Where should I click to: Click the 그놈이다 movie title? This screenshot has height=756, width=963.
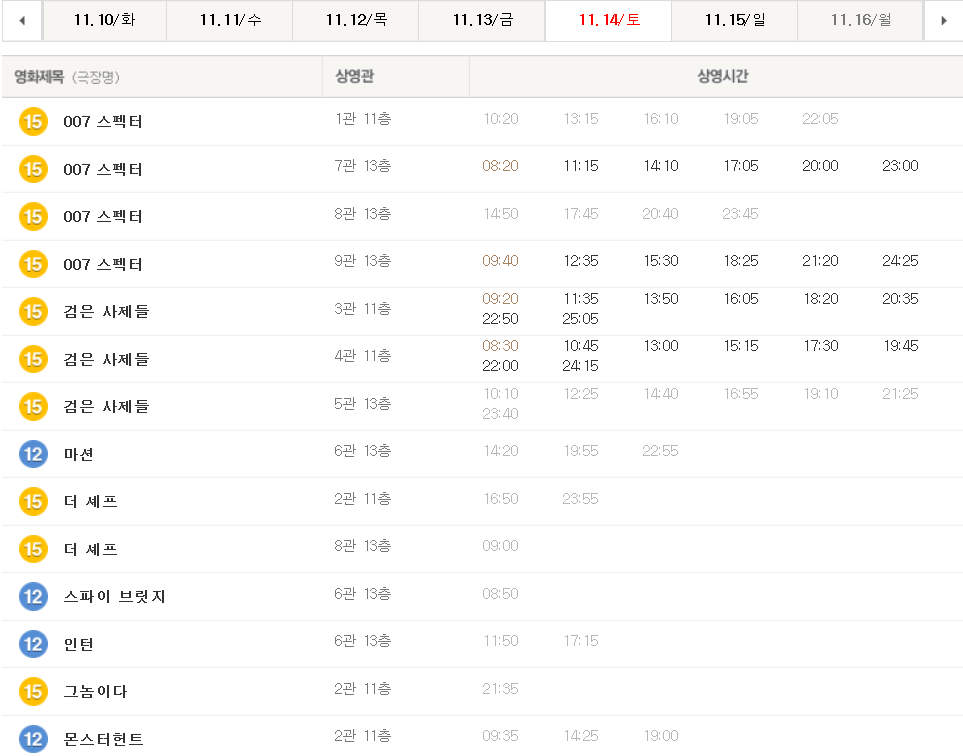tap(95, 692)
